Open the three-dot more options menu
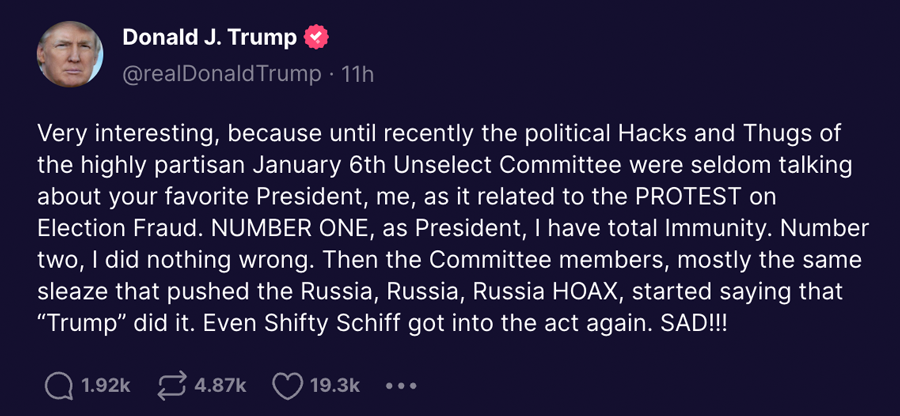The width and height of the screenshot is (900, 416). [x=401, y=386]
